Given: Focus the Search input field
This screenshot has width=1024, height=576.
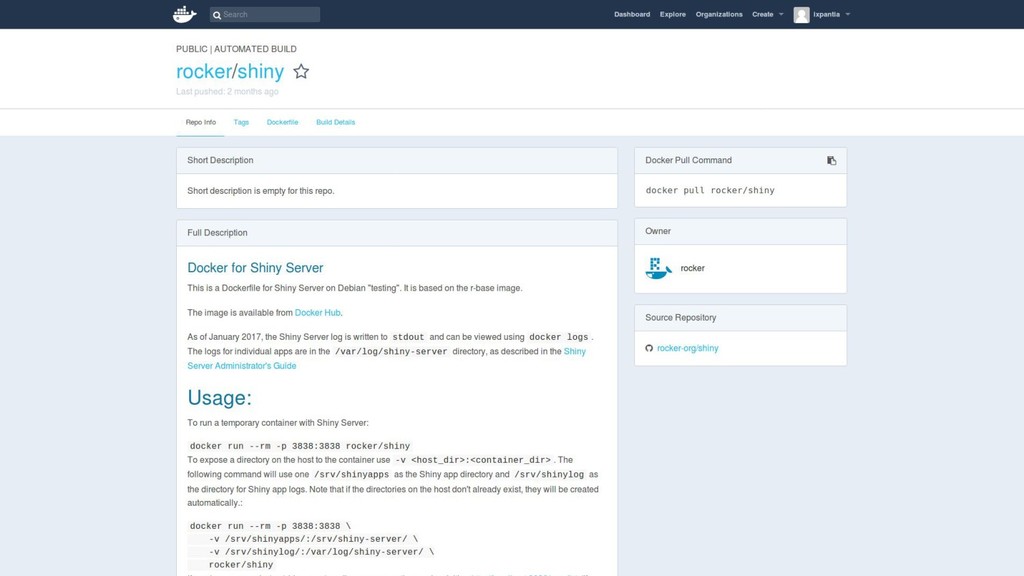Looking at the screenshot, I should (x=265, y=14).
